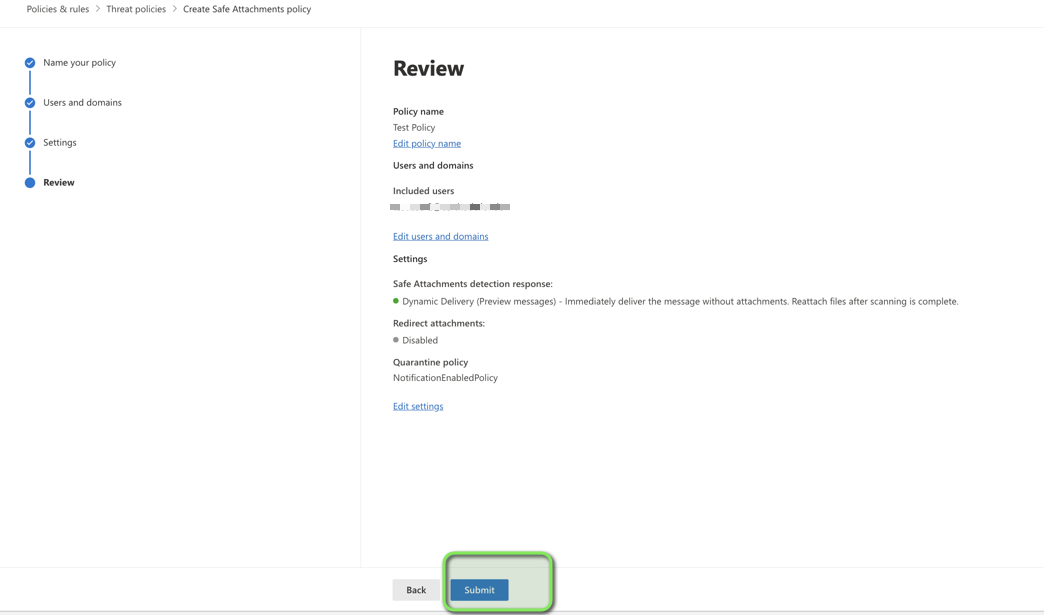Click the Edit users and domains link
The height and width of the screenshot is (615, 1044).
click(440, 237)
